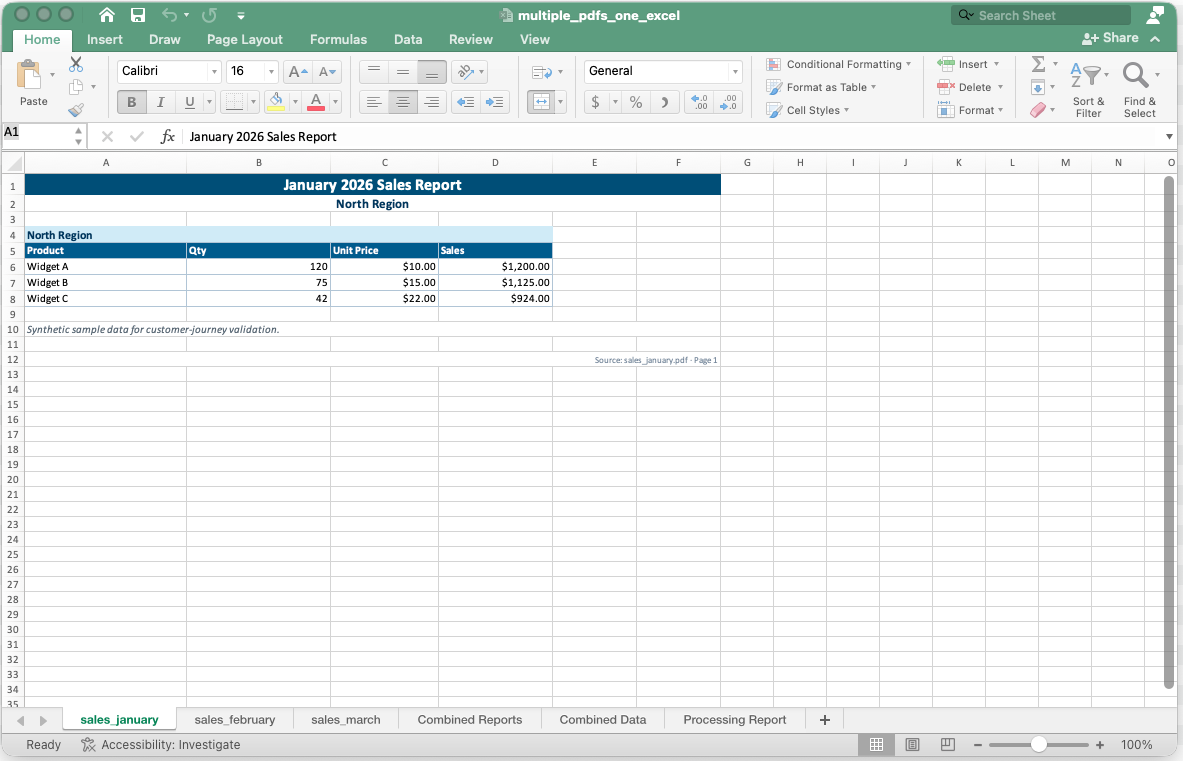
Task: Click the Search Sheet field
Action: 1041,15
